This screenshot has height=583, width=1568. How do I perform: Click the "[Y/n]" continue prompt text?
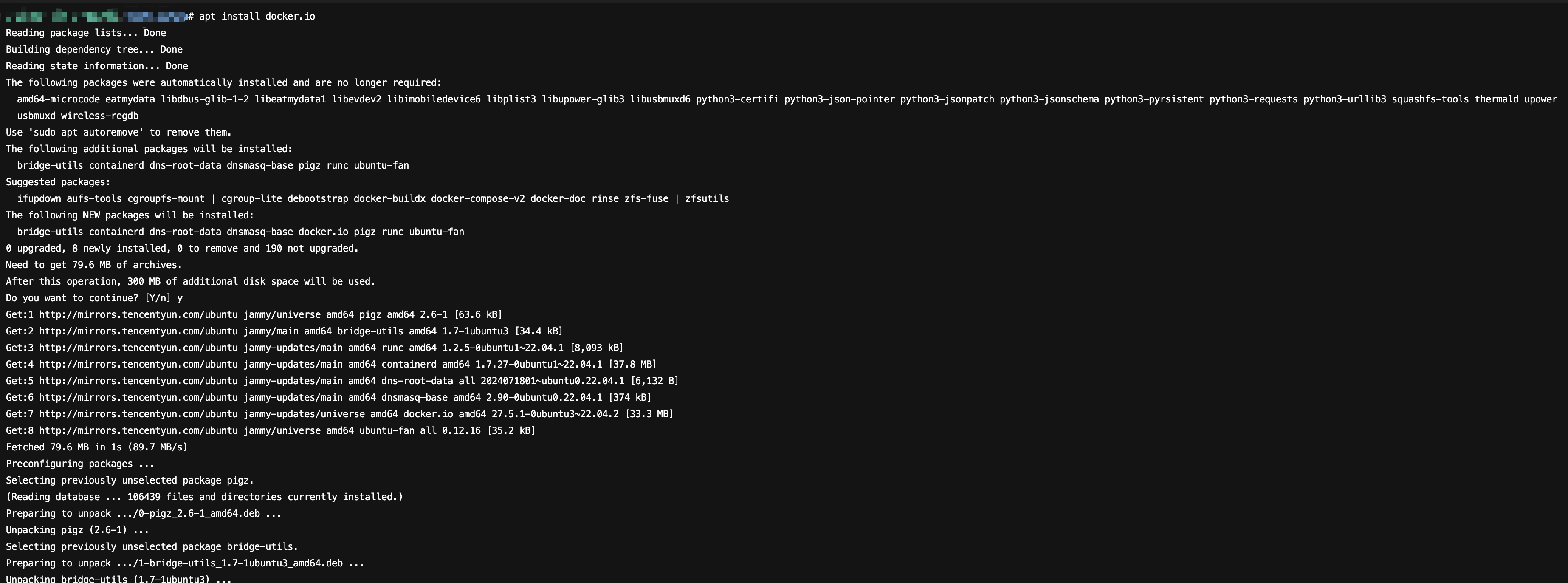(x=158, y=298)
